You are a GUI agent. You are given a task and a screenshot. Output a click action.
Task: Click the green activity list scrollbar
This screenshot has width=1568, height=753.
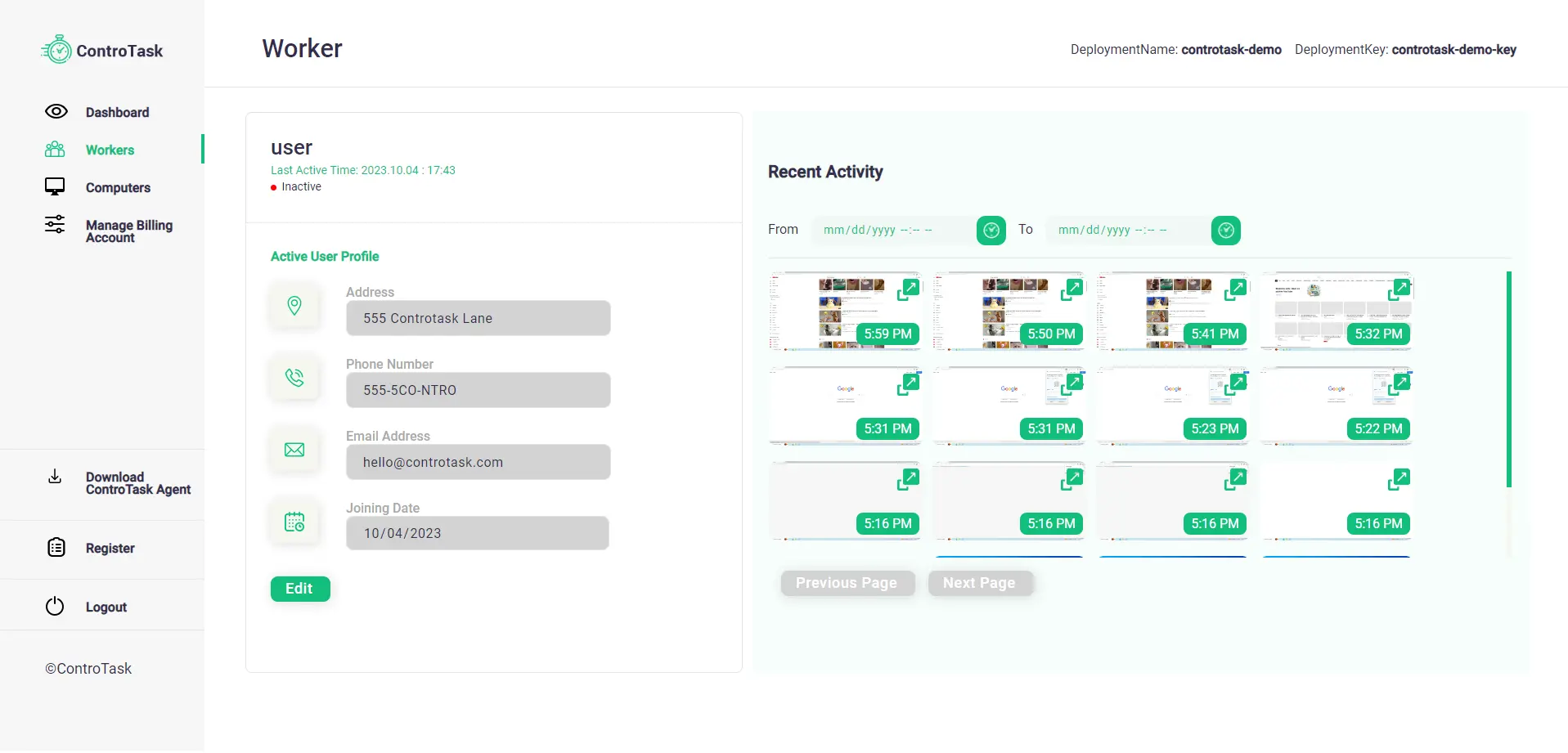coord(1509,379)
